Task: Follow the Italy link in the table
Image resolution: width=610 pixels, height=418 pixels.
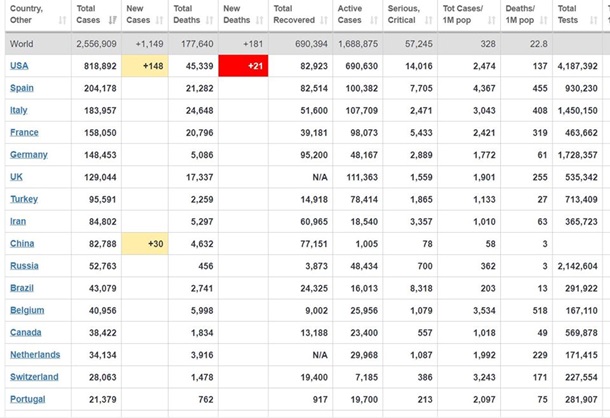Action: click(x=19, y=110)
